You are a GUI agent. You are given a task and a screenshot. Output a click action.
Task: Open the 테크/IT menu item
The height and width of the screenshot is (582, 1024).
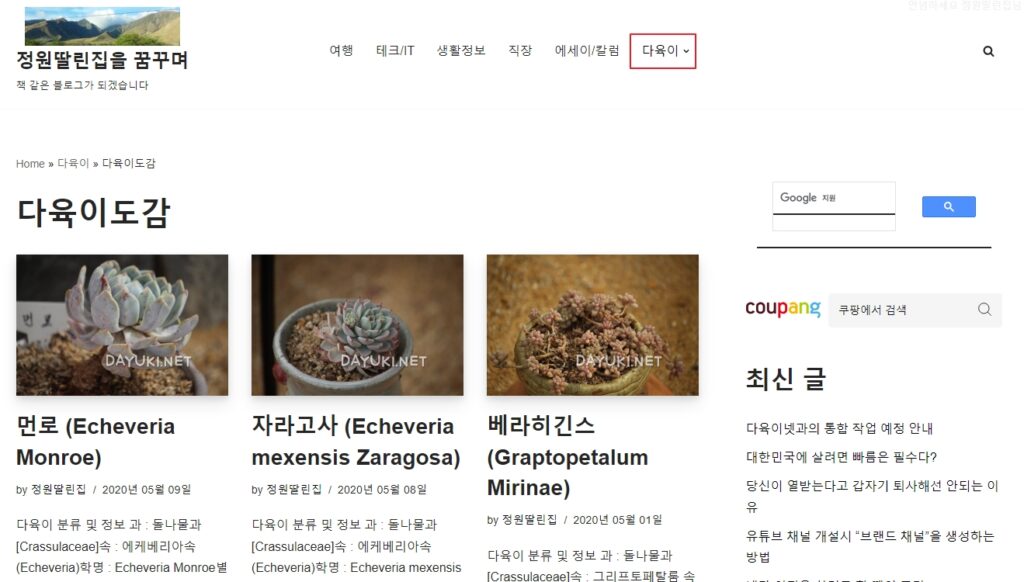tap(395, 50)
